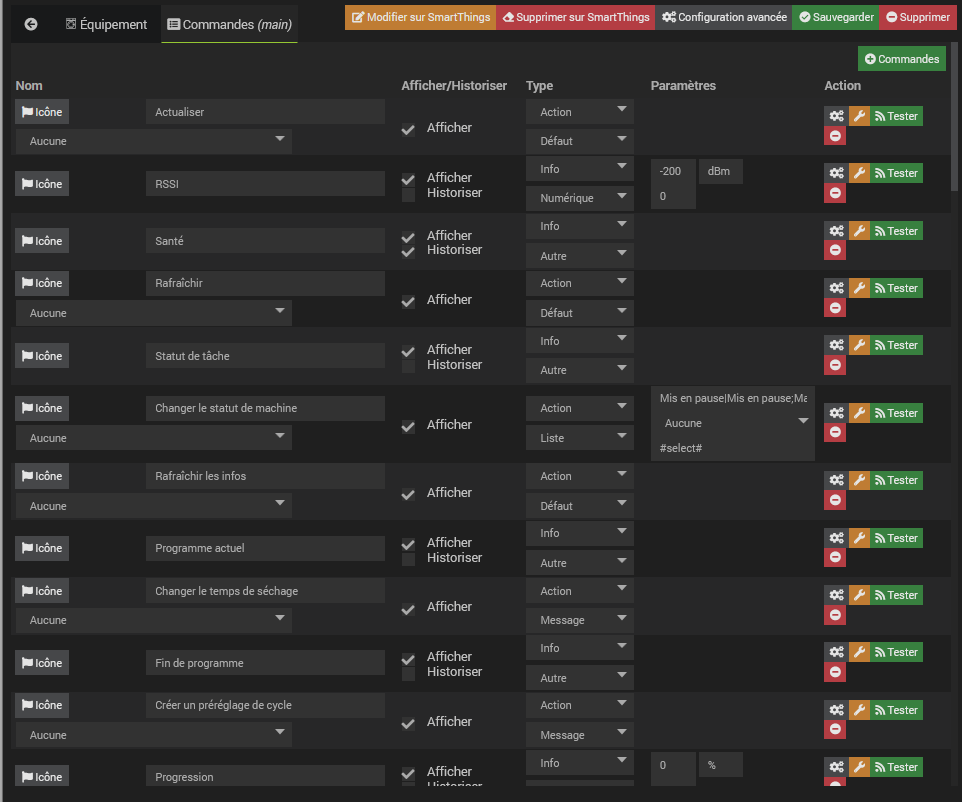Uncheck Afficher for Créer un préréglage de cycle
962x802 pixels.
point(408,723)
